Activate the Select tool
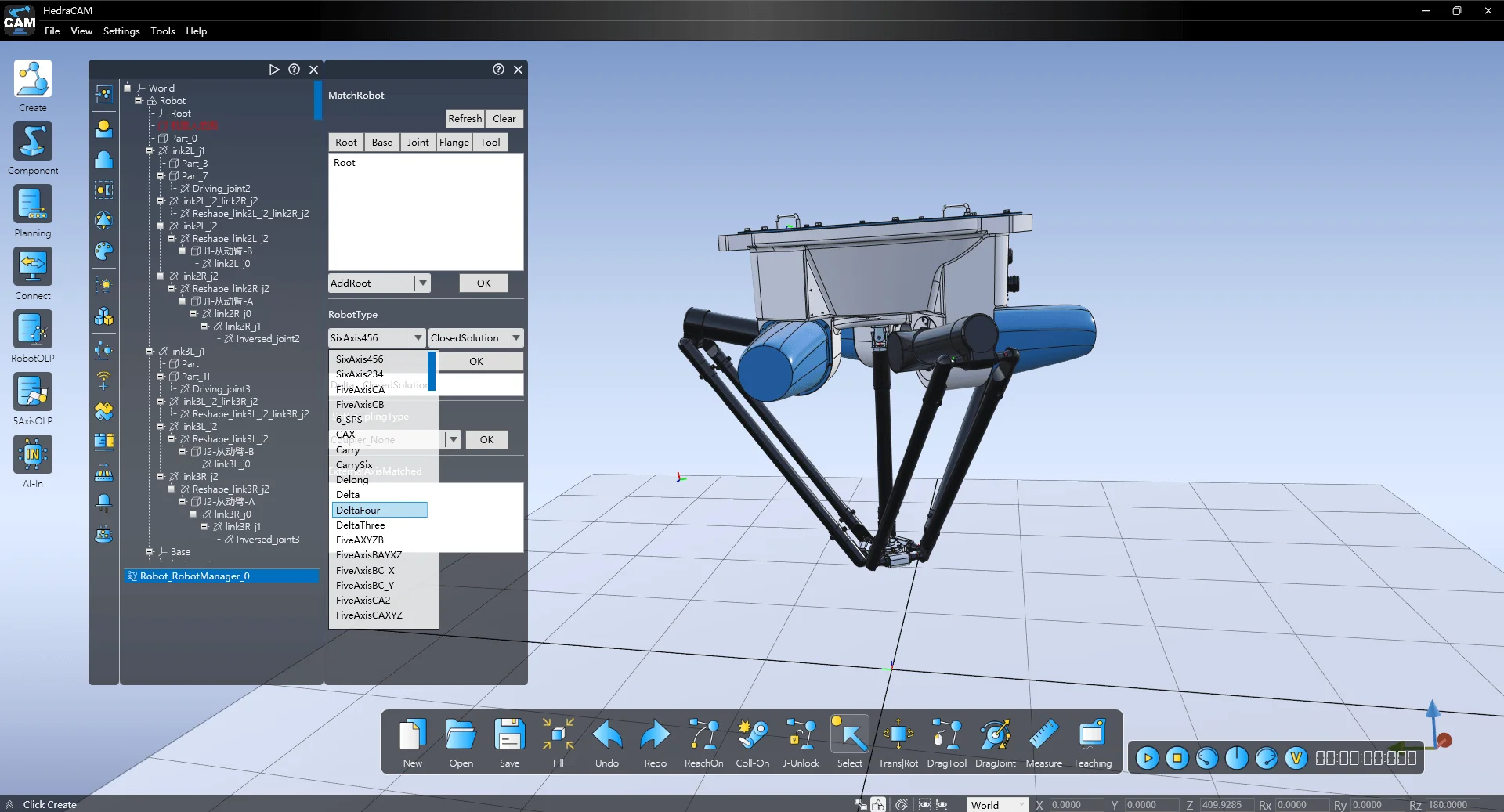This screenshot has width=1504, height=812. click(x=850, y=735)
